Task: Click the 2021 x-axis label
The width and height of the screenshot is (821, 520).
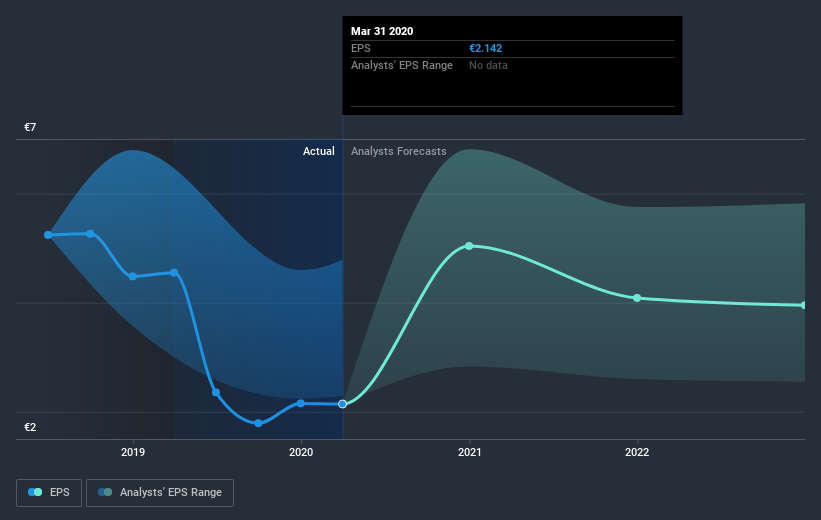Action: click(x=470, y=452)
